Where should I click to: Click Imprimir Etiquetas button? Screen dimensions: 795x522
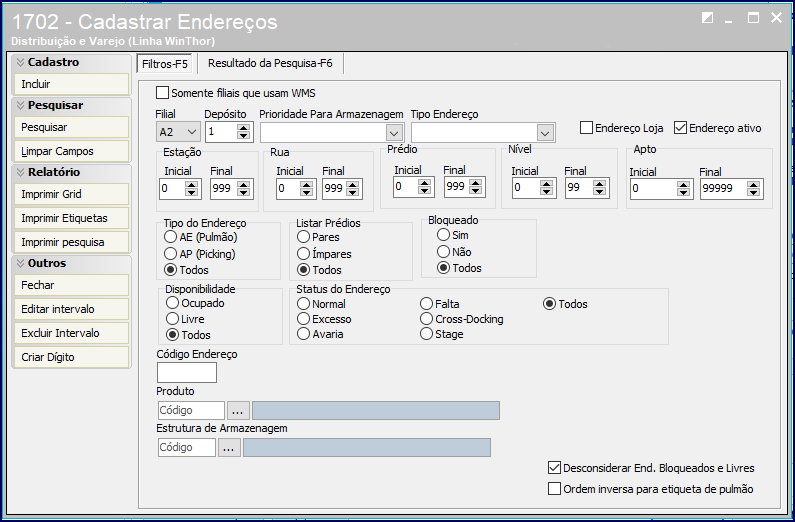tap(71, 218)
